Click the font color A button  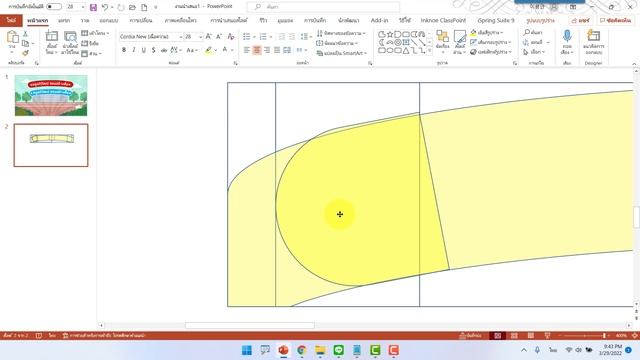pos(225,50)
